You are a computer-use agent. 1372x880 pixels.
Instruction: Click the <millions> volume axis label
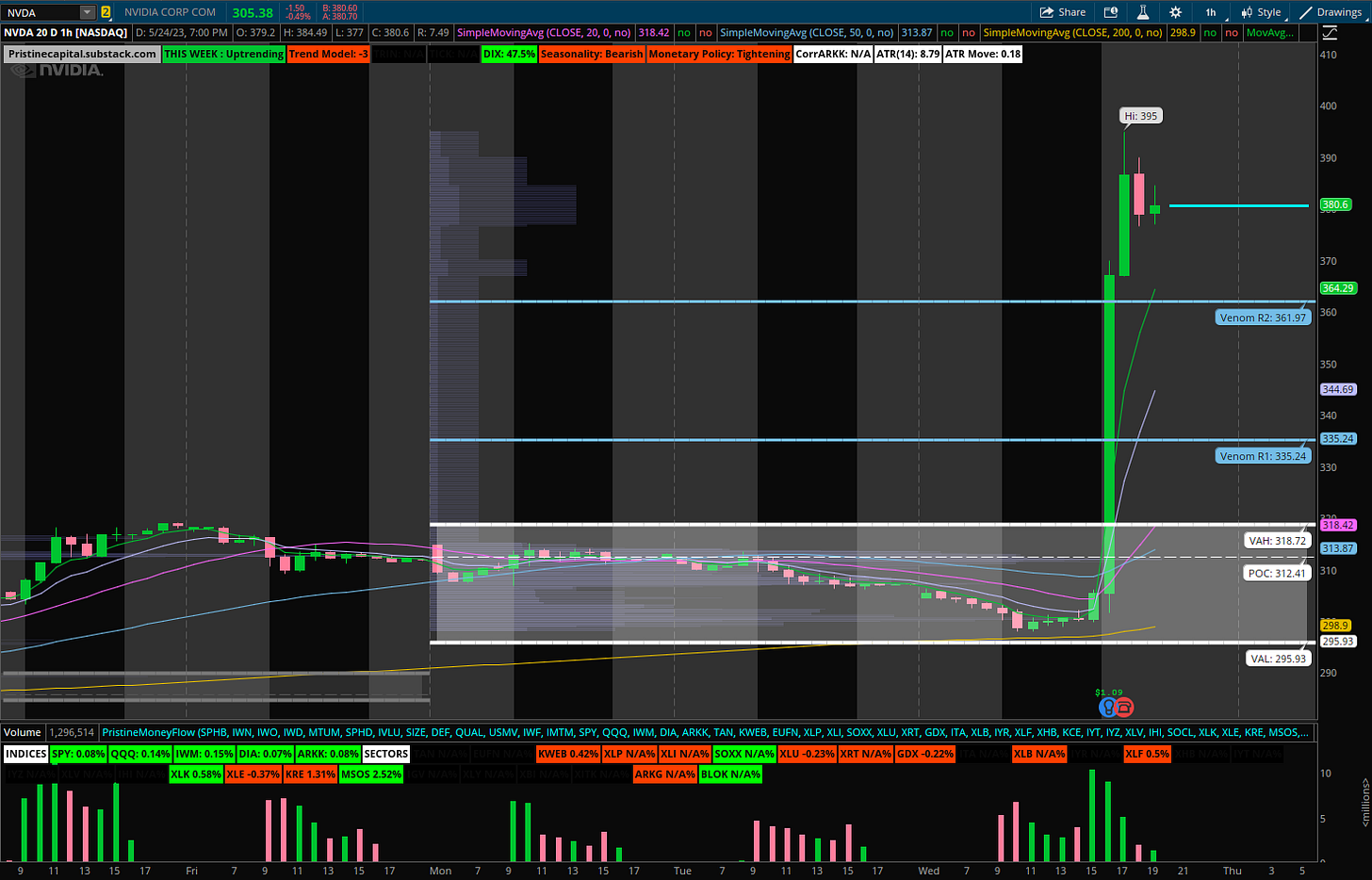coord(1365,803)
